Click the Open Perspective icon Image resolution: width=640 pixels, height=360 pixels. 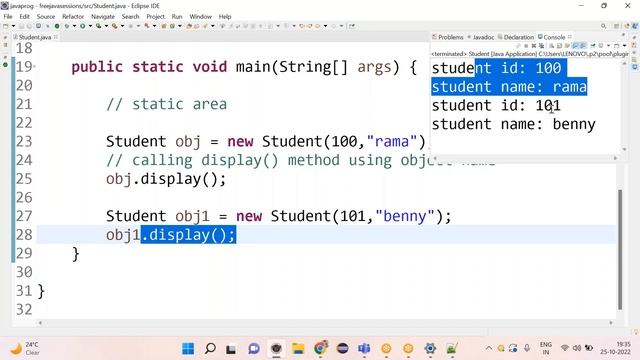pos(616,26)
